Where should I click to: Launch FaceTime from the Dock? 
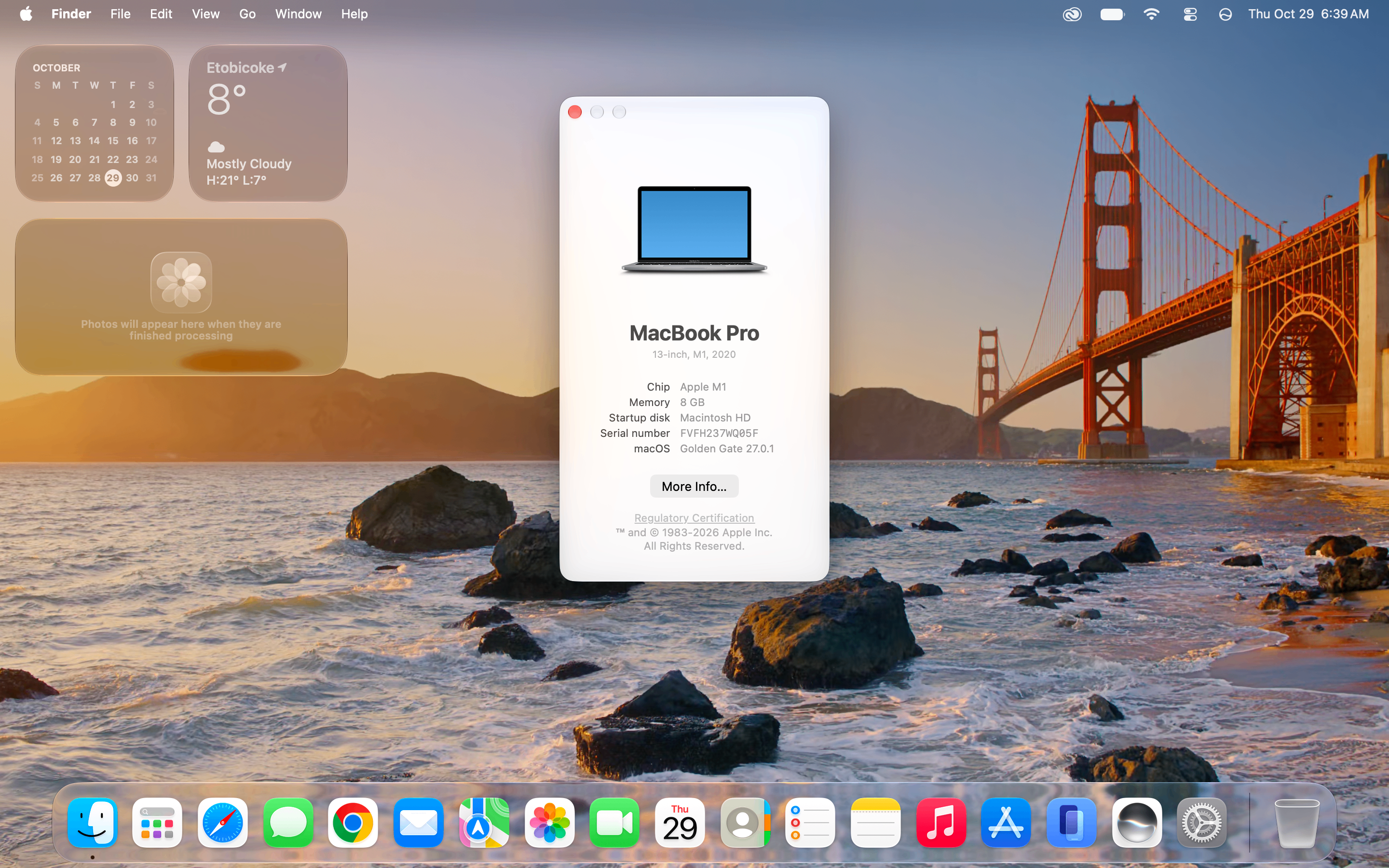614,823
